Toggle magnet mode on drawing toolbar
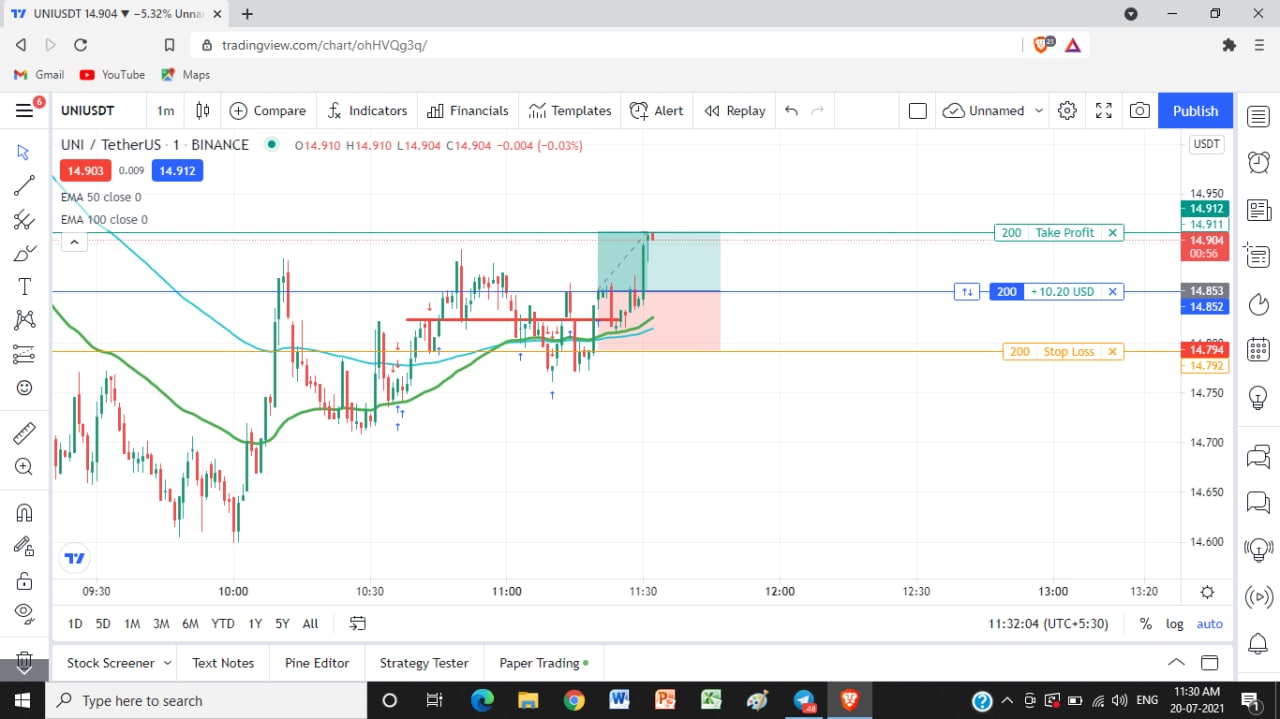 click(x=24, y=513)
